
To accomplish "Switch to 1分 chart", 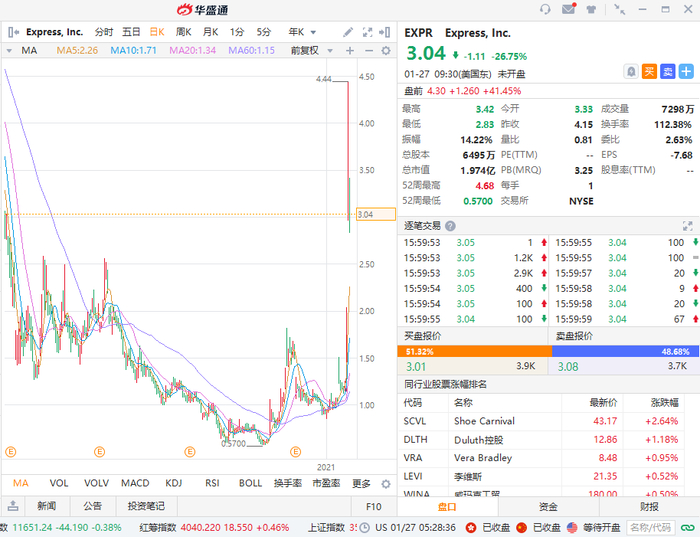I will coord(237,32).
